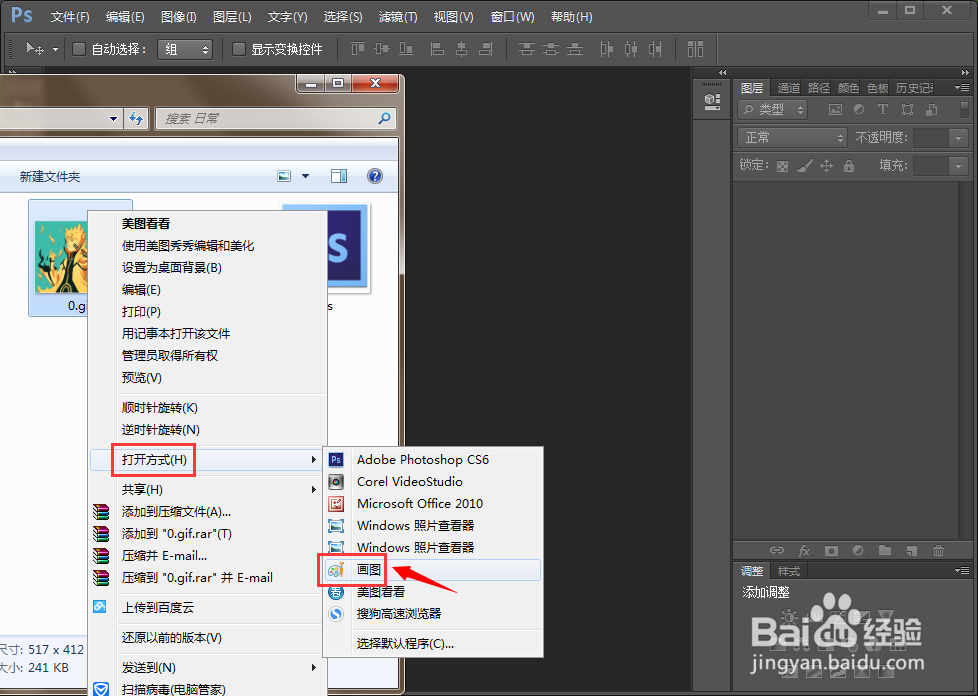
Task: Open the 滤镜(T) menu
Action: [398, 17]
